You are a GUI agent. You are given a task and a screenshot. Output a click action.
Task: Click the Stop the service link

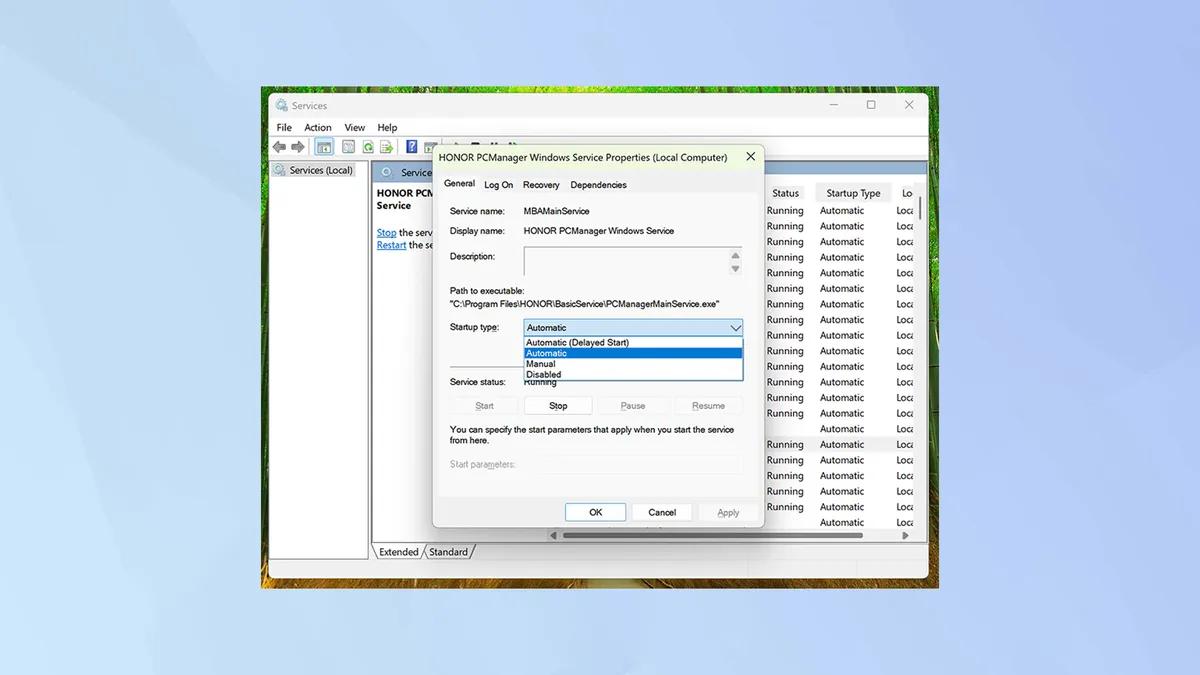(x=386, y=233)
